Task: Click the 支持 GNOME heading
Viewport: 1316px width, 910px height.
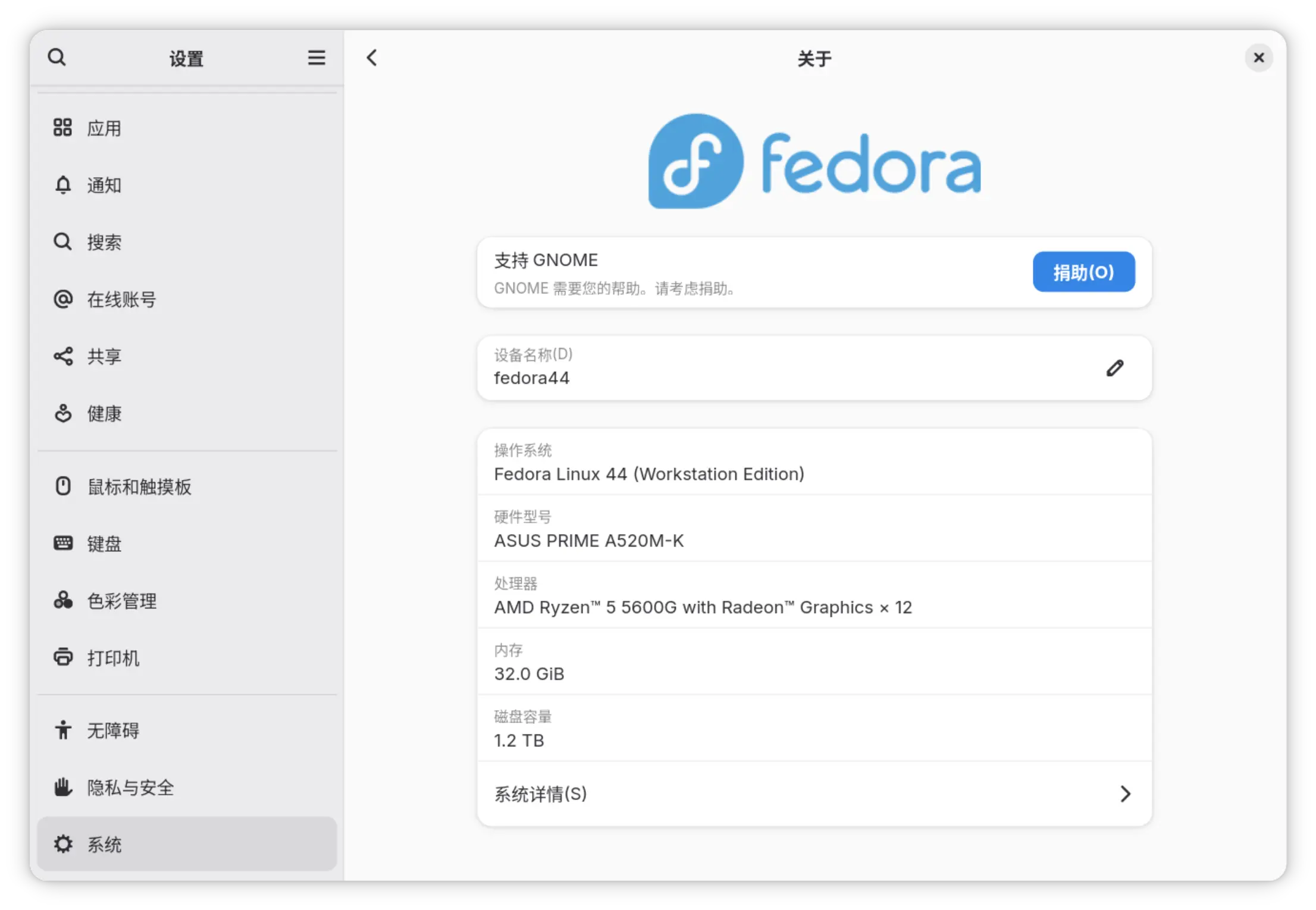Action: point(546,260)
